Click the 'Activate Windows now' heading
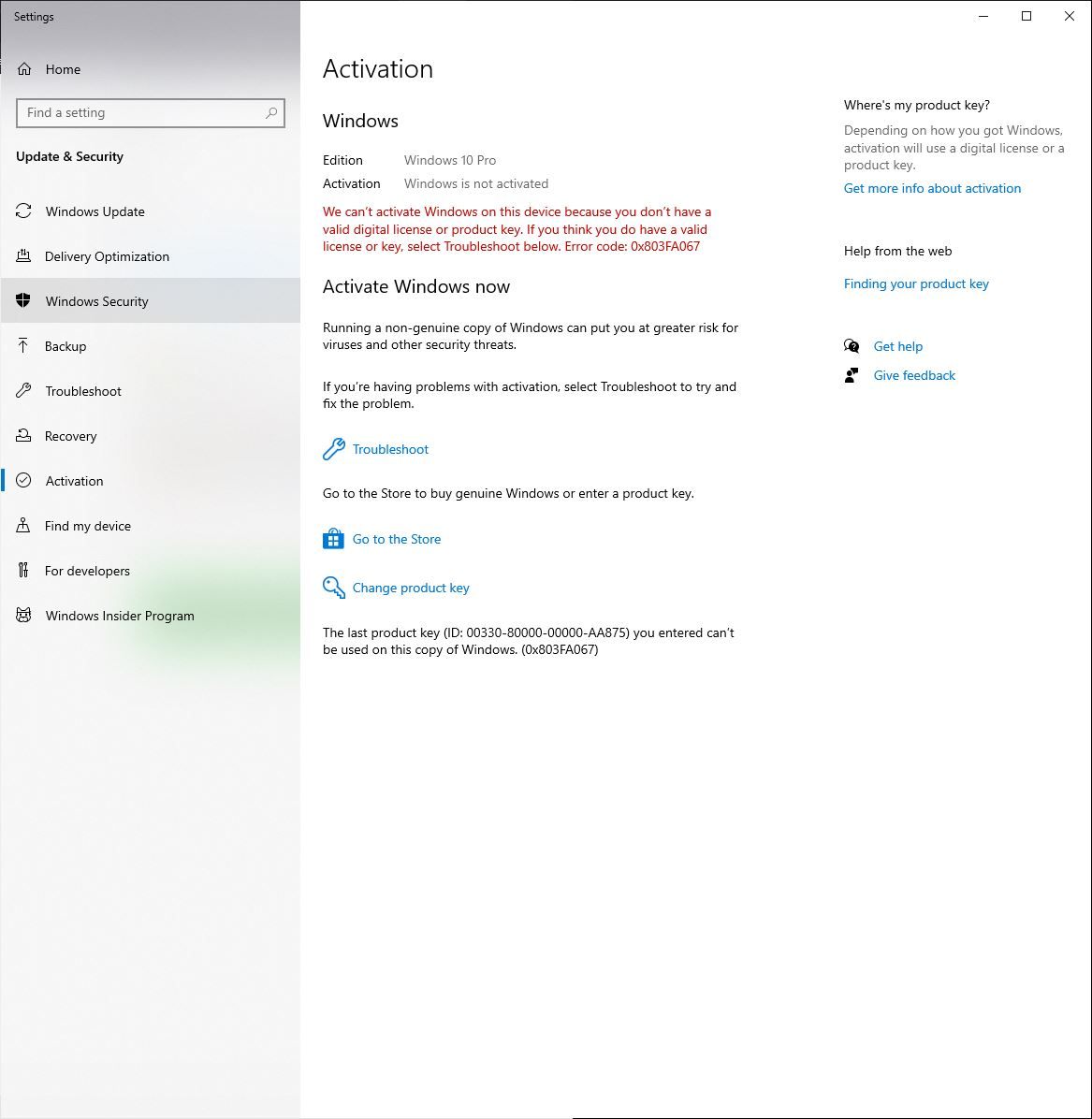Screen dimensions: 1092x1119 (x=416, y=287)
